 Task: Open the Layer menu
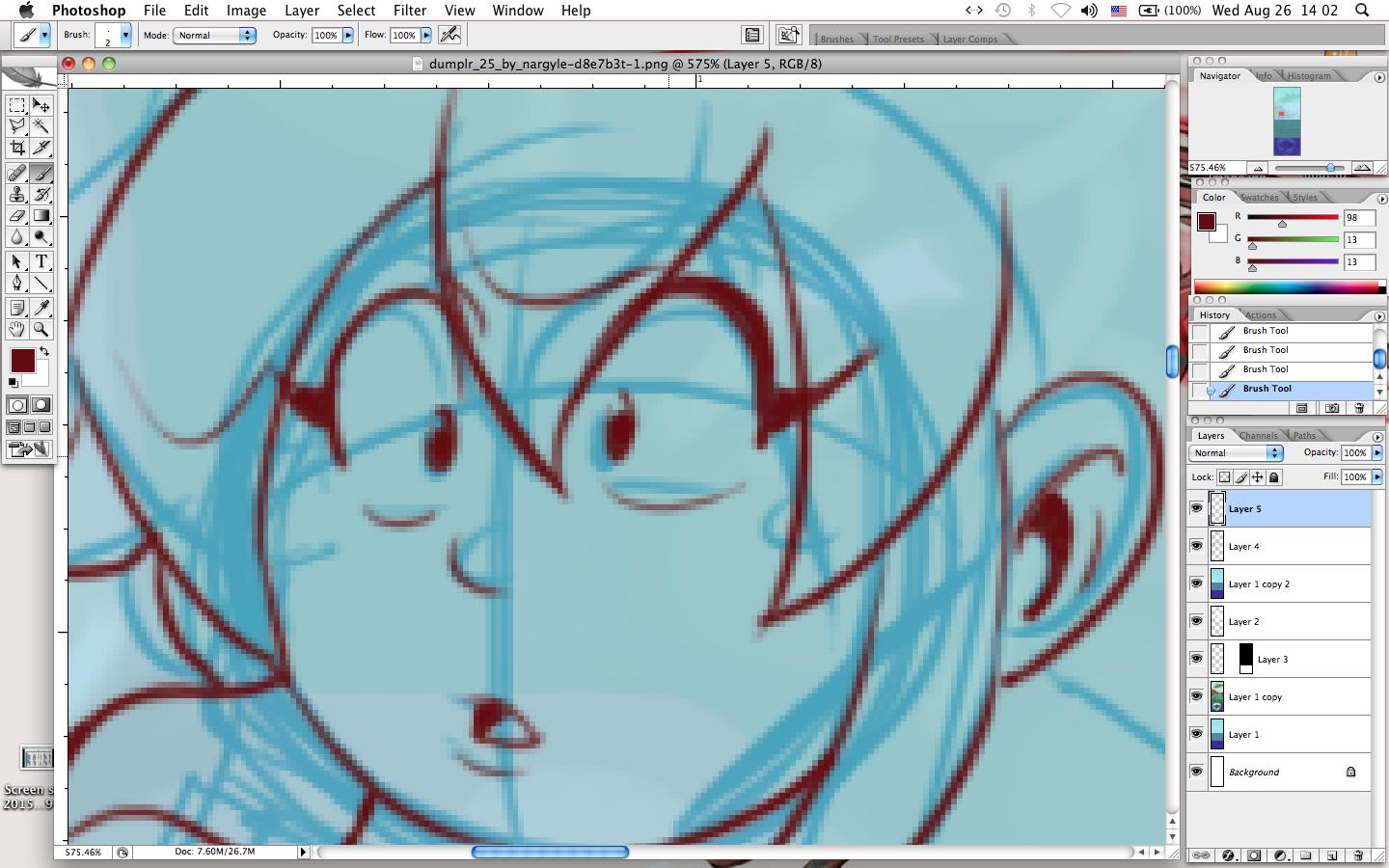[x=302, y=11]
